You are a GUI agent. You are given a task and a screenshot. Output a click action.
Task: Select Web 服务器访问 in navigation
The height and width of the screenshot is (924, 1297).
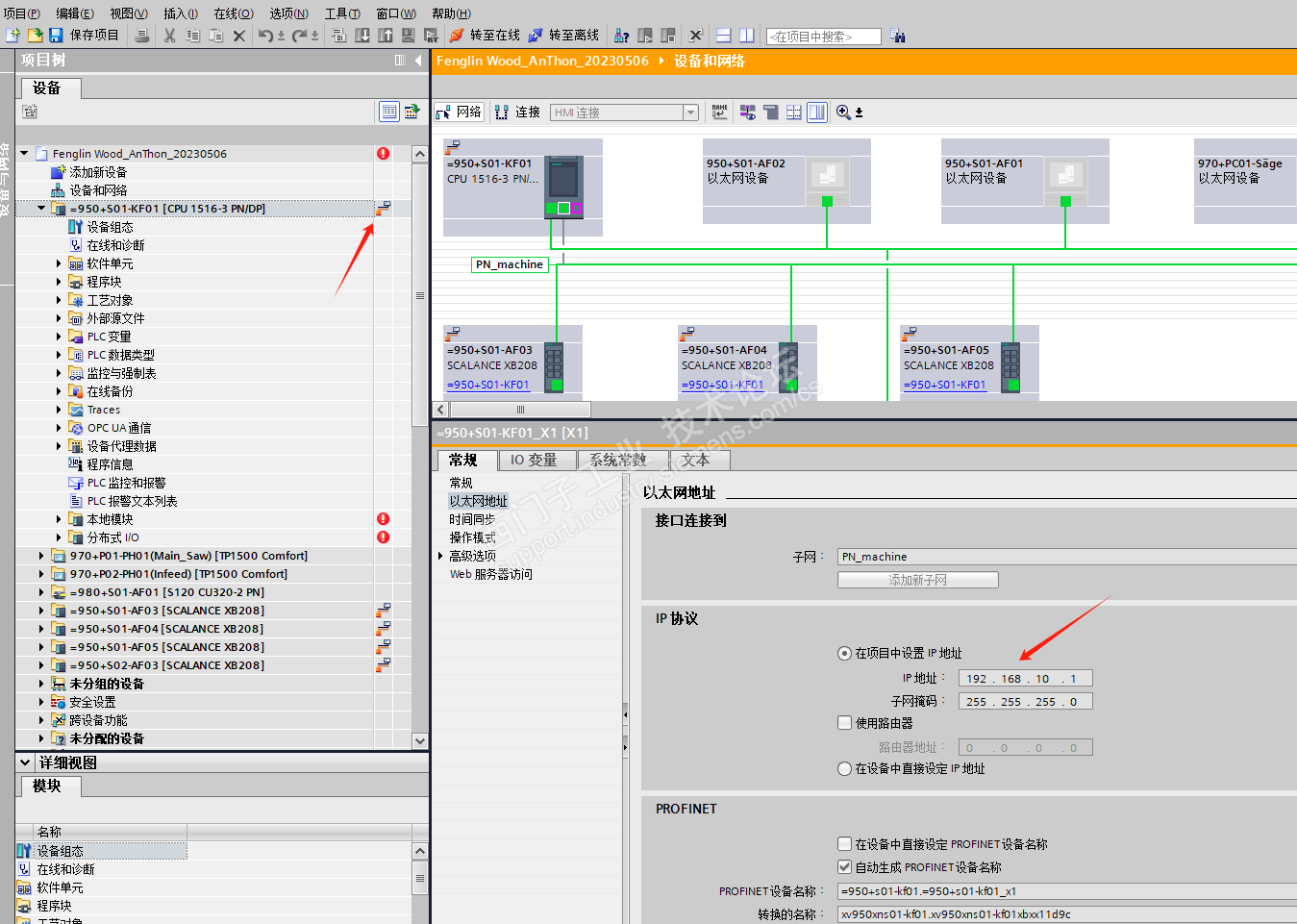coord(490,574)
